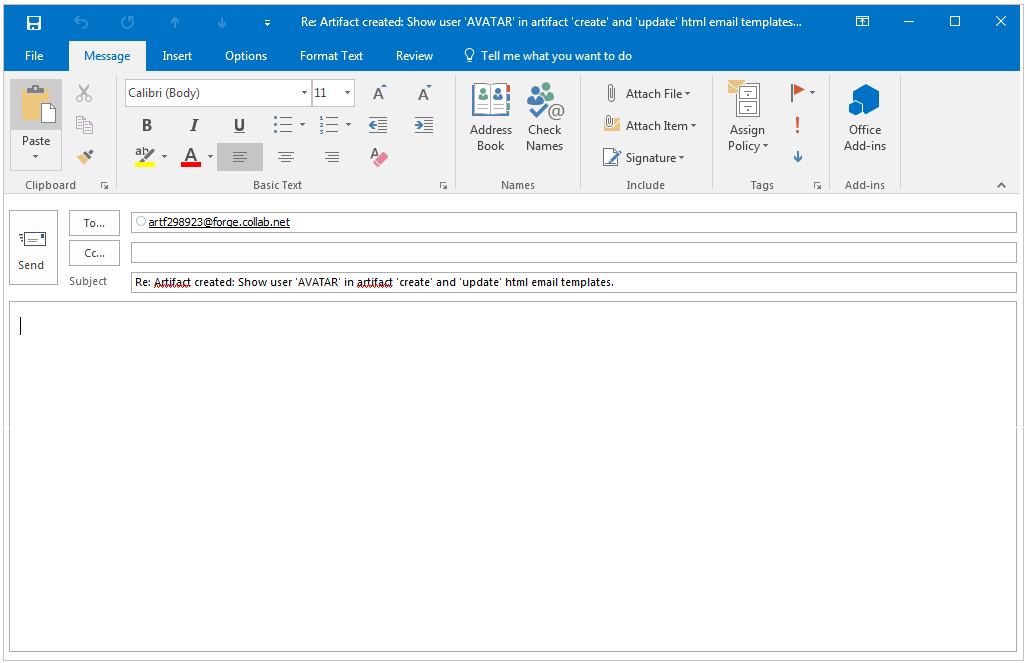Grow font size with the larger A icon
Image resolution: width=1025 pixels, height=663 pixels.
tap(378, 93)
